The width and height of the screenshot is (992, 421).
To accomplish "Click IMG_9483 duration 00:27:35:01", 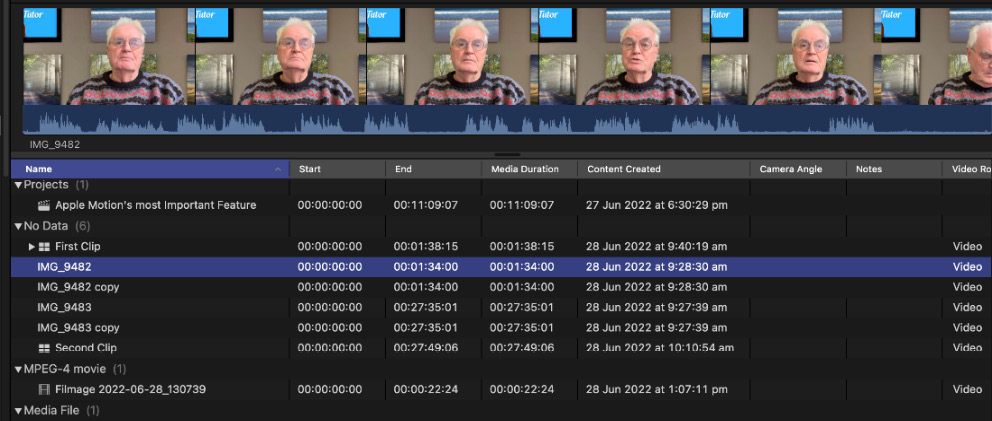I will pyautogui.click(x=522, y=307).
